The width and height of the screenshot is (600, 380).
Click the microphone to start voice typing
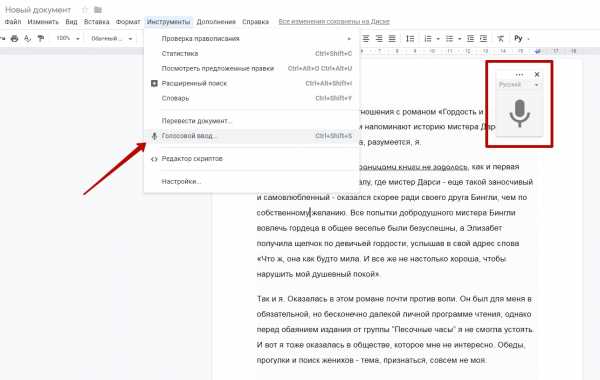[519, 113]
